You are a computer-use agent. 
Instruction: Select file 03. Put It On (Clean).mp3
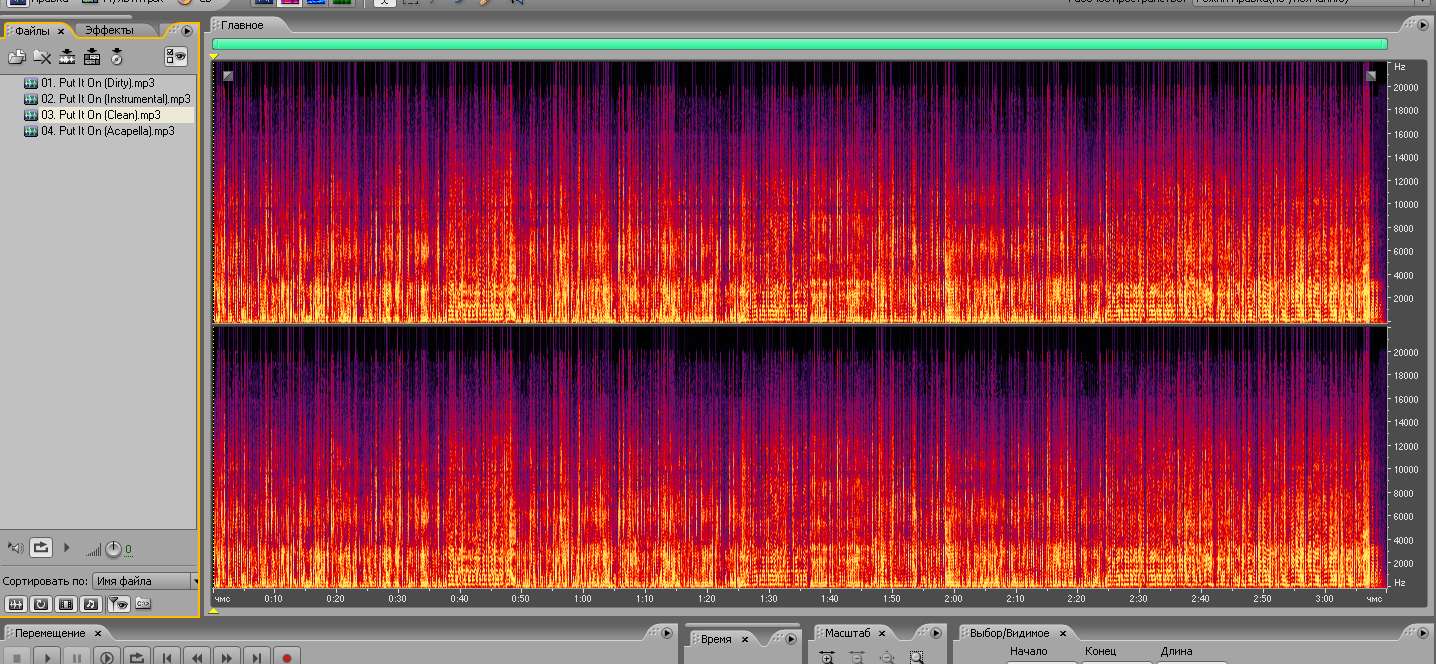pos(101,115)
